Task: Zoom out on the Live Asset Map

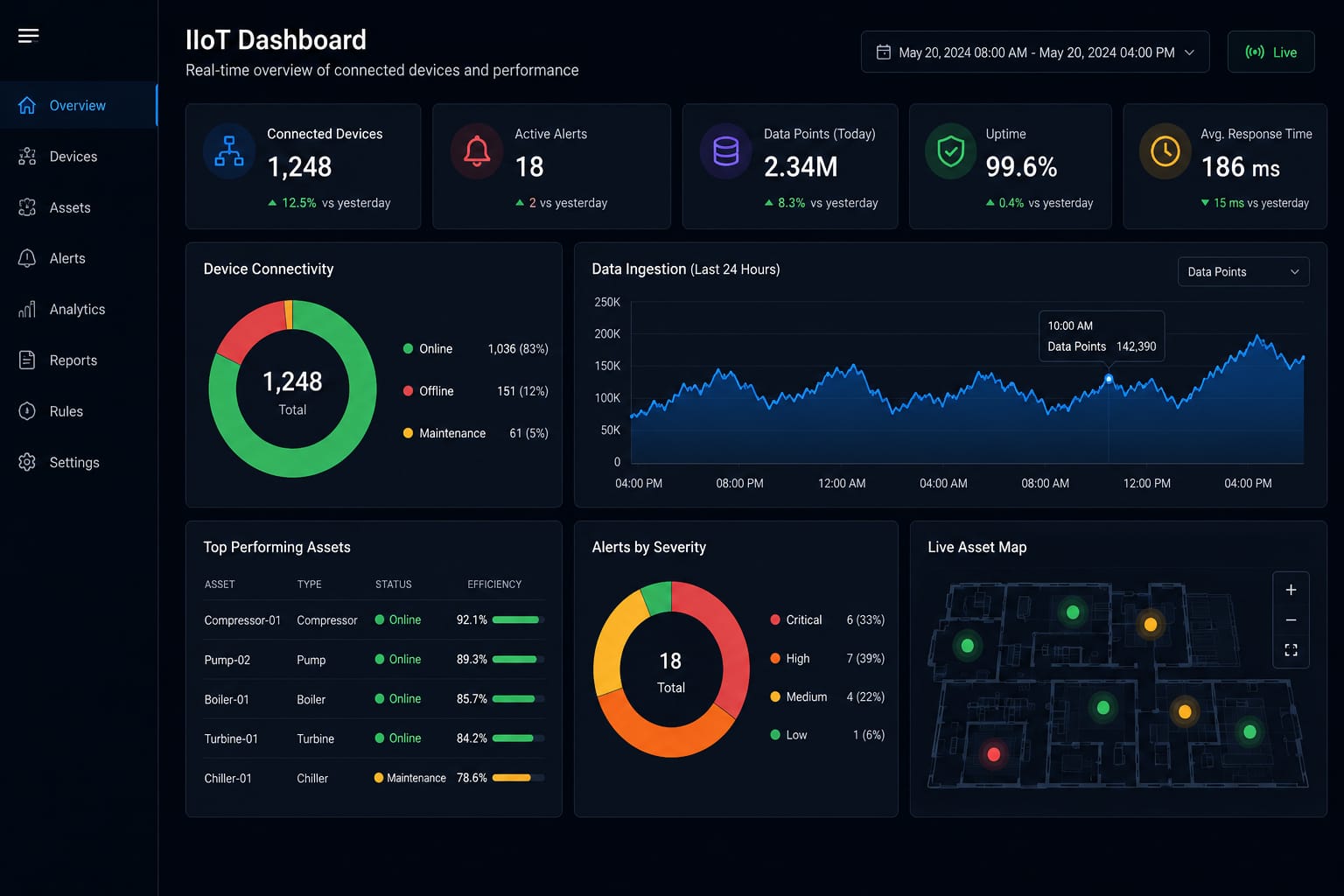Action: (x=1291, y=619)
